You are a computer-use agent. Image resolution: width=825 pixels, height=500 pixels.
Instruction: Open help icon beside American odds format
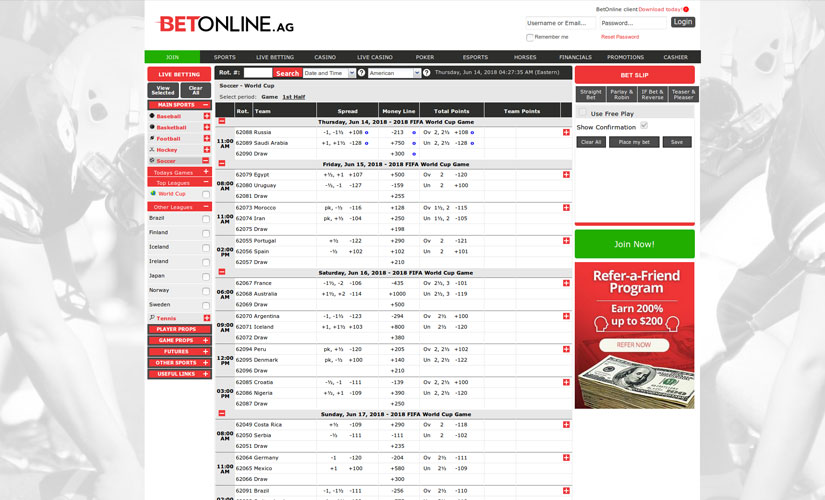427,73
